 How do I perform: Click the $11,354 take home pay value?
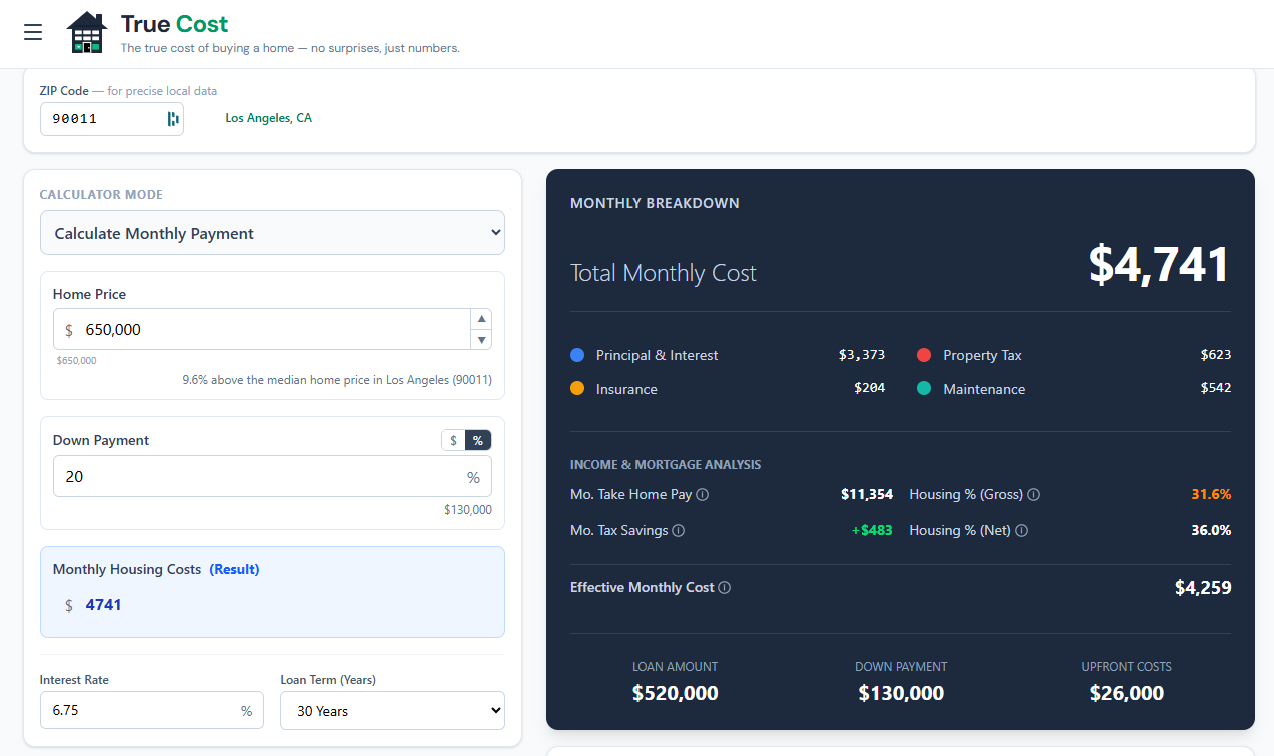tap(867, 495)
